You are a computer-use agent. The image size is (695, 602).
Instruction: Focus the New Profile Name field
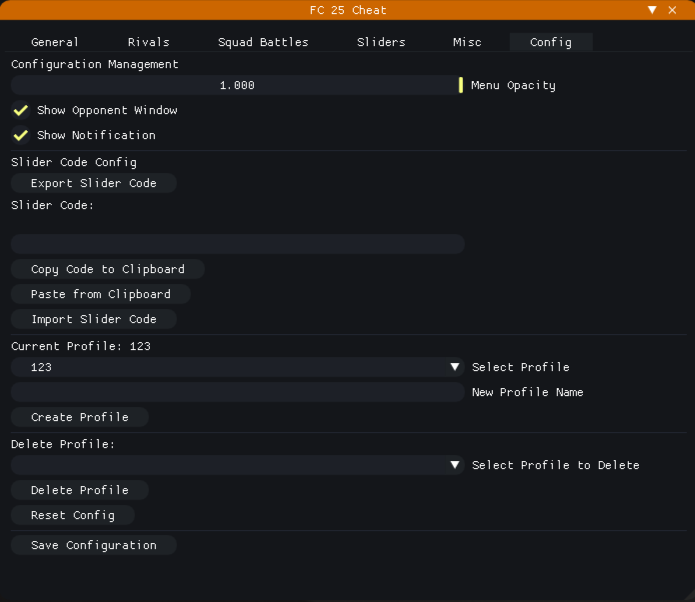237,392
